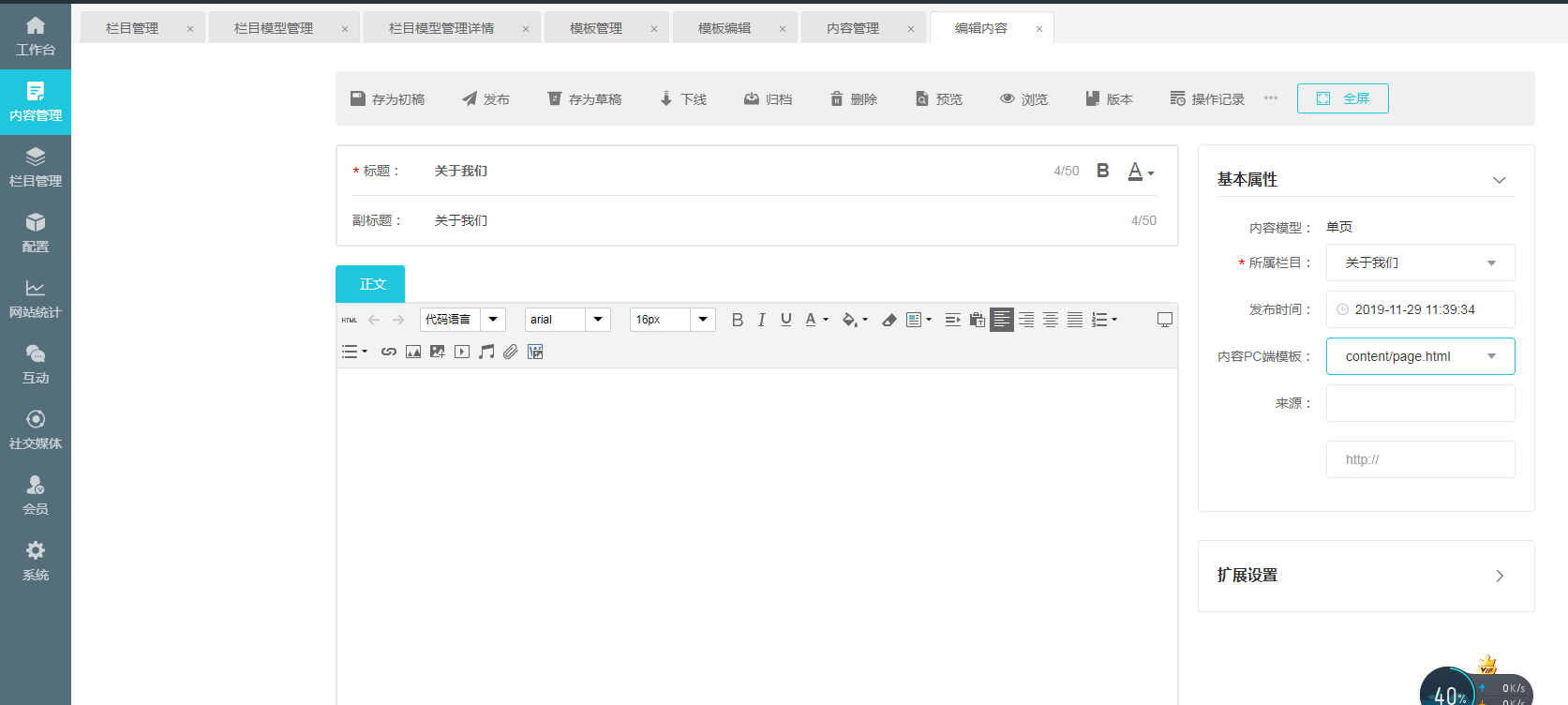Toggle italic in the editor toolbar

click(762, 320)
